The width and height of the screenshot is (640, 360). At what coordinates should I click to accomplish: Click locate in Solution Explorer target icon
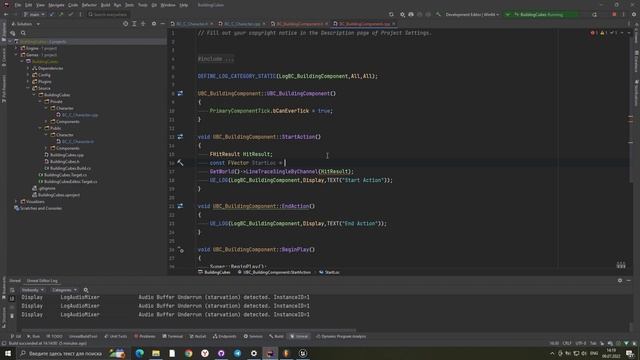pos(125,24)
